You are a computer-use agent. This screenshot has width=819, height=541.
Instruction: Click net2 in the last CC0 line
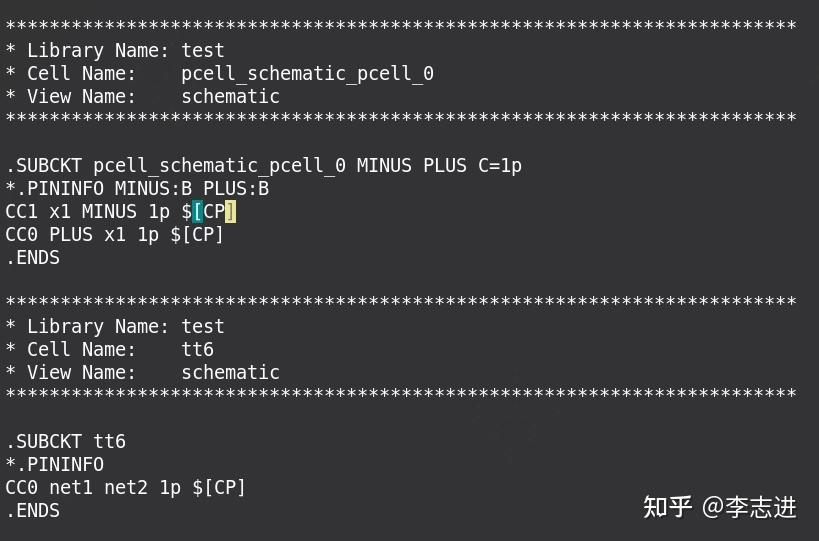click(126, 487)
